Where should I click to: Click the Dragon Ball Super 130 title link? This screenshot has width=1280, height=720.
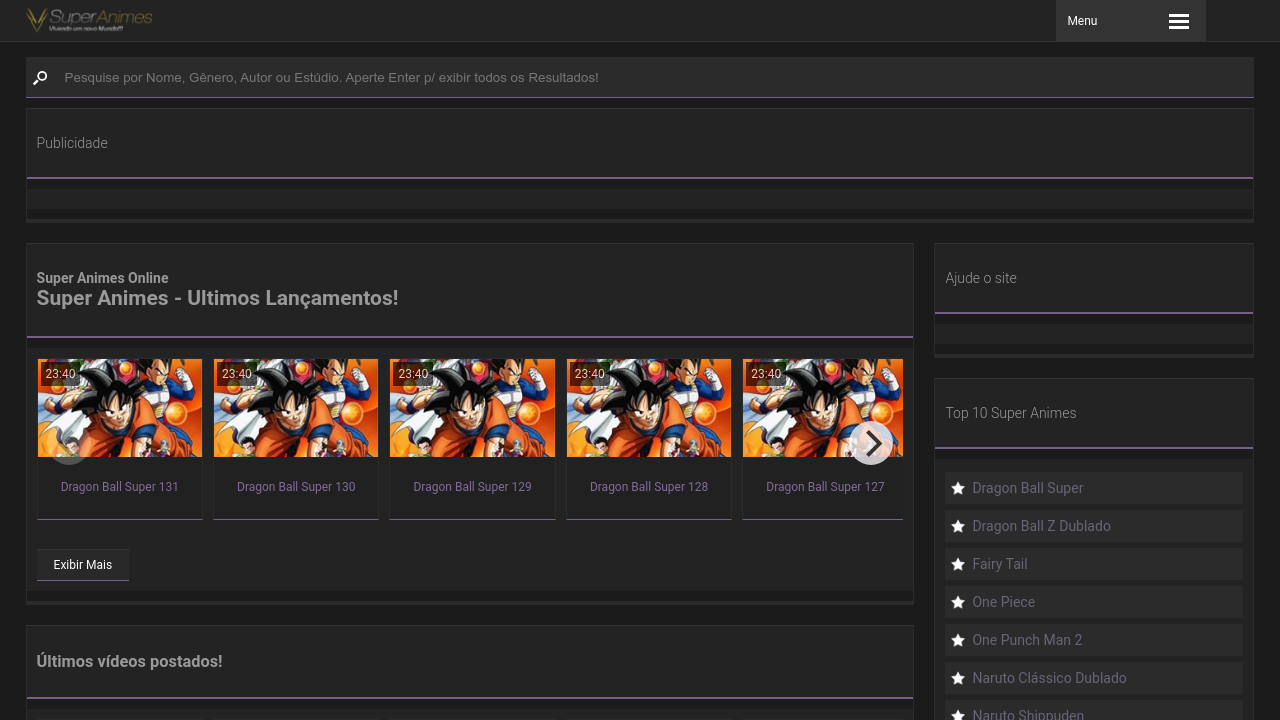point(296,487)
